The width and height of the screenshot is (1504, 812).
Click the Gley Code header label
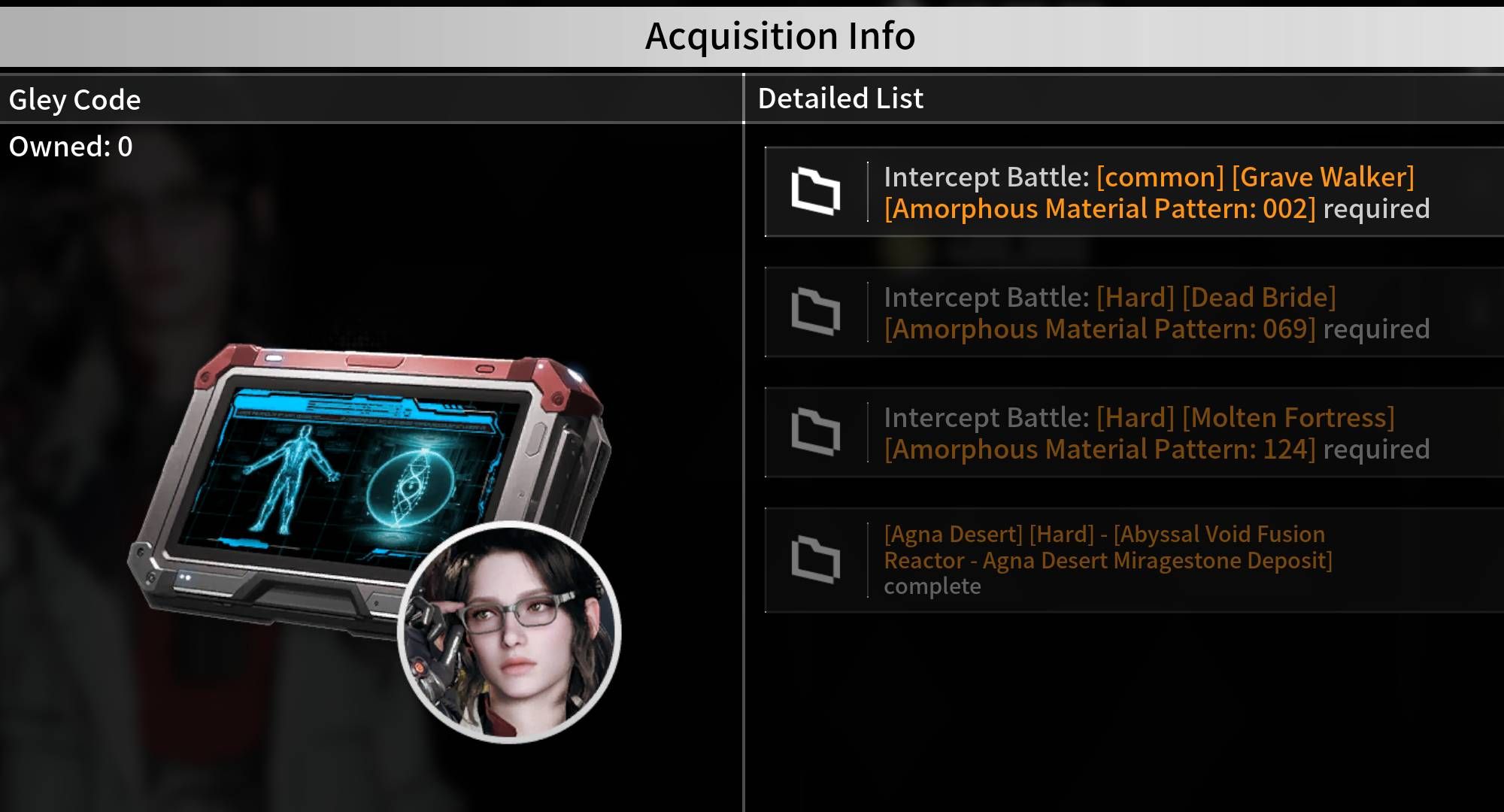(74, 100)
